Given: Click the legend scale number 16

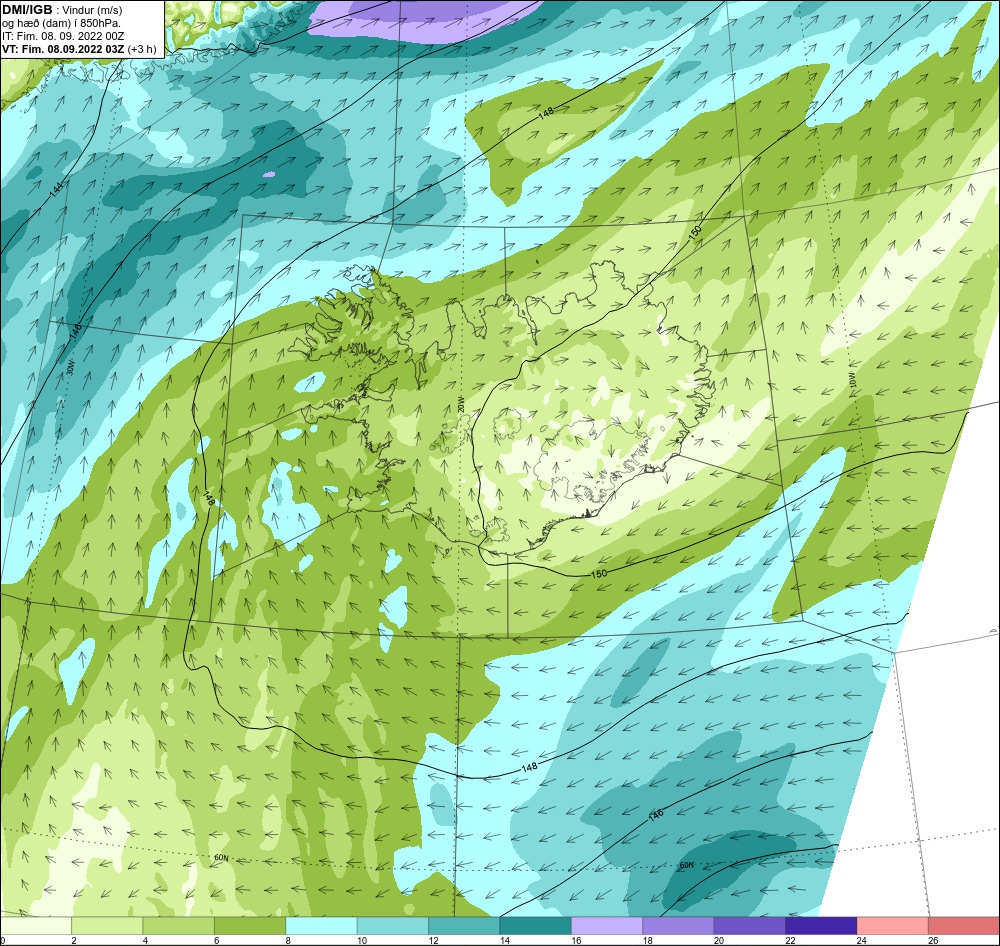Looking at the screenshot, I should 576,940.
